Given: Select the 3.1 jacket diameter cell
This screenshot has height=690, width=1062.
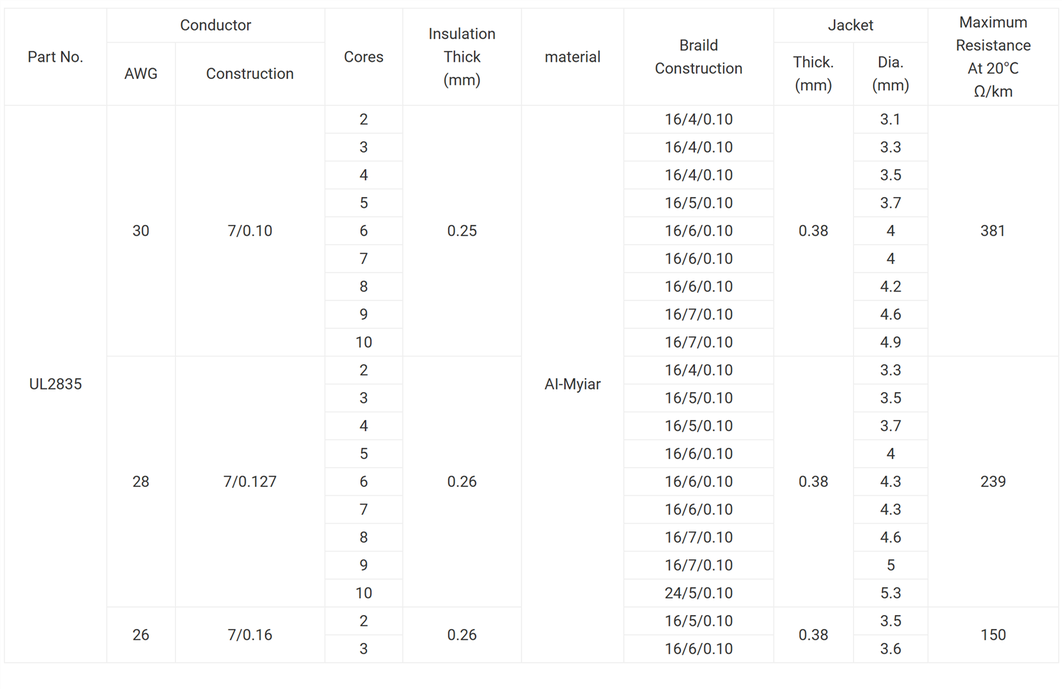Looking at the screenshot, I should click(x=890, y=119).
